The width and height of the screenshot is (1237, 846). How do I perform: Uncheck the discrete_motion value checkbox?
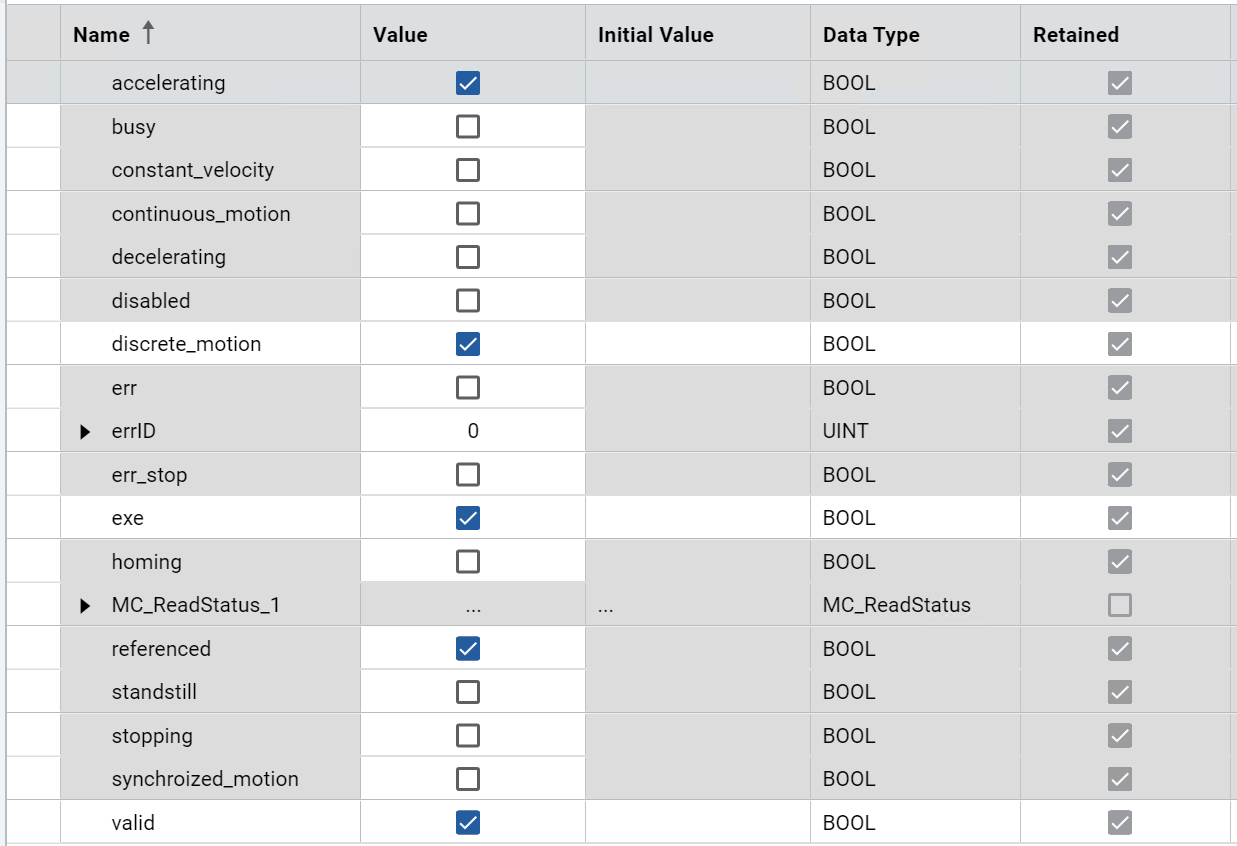point(467,344)
